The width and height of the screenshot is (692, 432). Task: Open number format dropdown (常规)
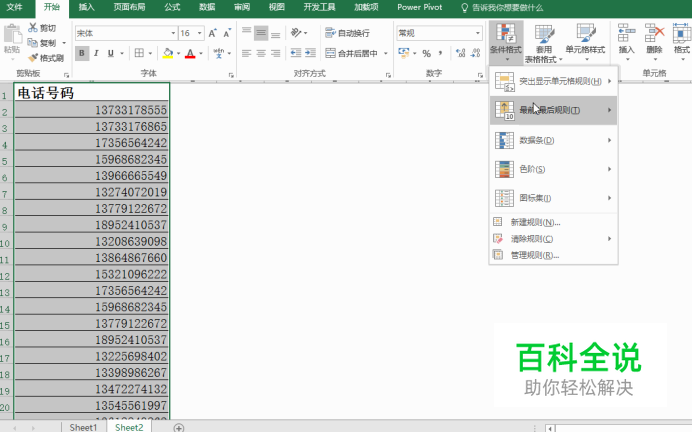click(x=478, y=33)
